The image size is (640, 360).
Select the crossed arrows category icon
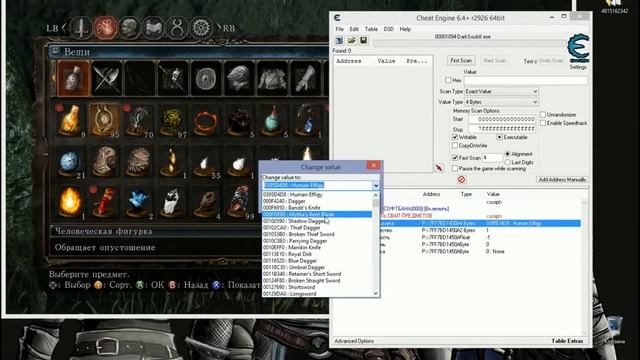pyautogui.click(x=173, y=78)
